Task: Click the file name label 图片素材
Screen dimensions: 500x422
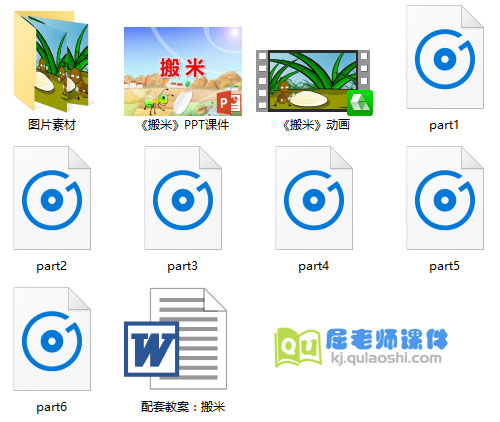Action: (x=52, y=125)
